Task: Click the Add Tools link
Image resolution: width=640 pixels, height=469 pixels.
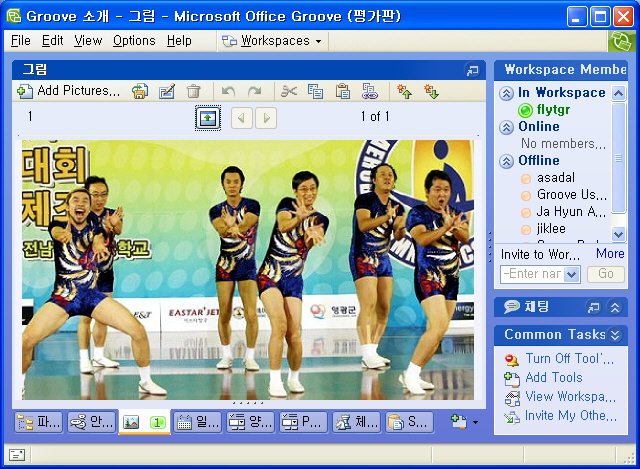Action: point(553,378)
